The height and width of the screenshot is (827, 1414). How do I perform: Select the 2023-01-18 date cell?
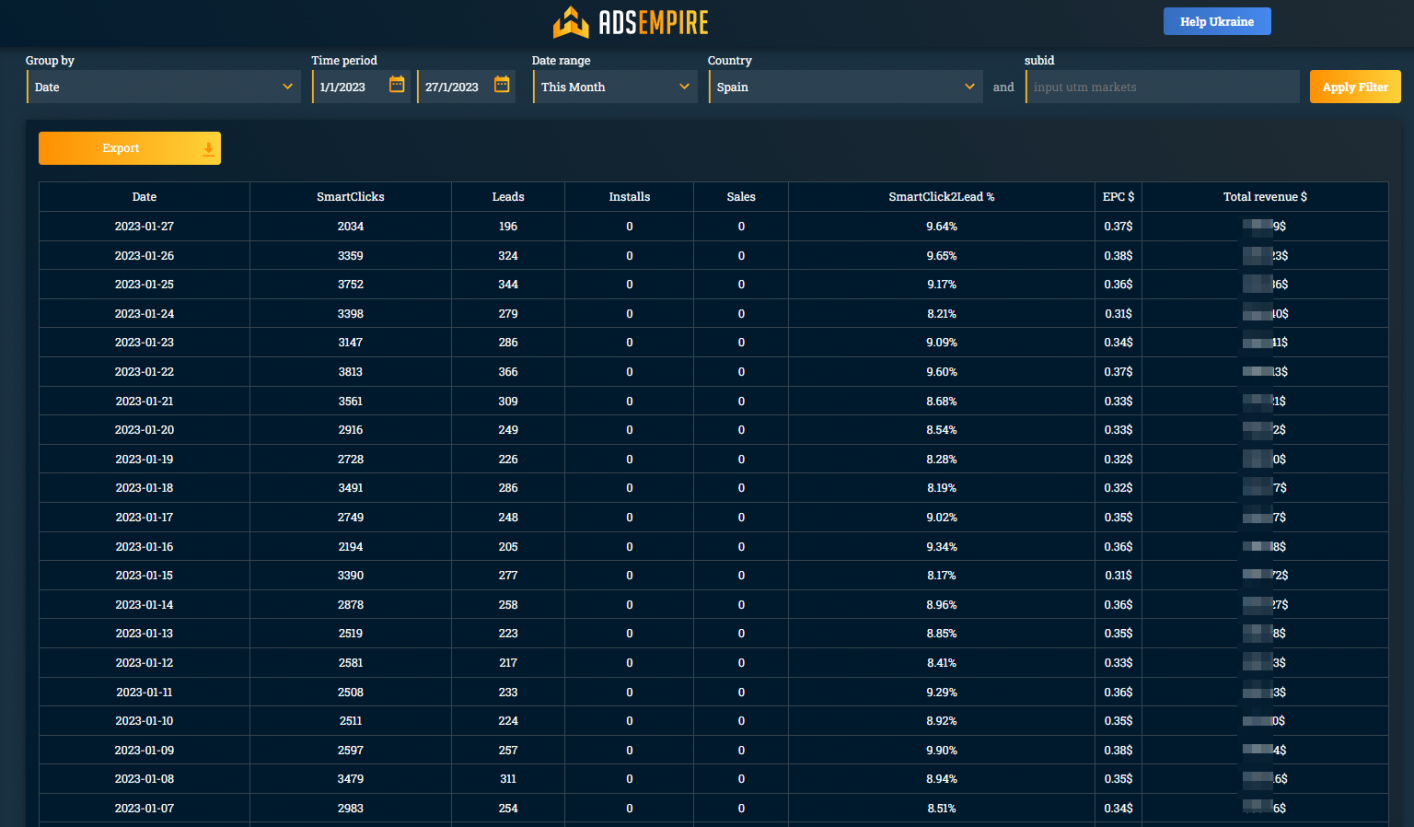coord(144,488)
